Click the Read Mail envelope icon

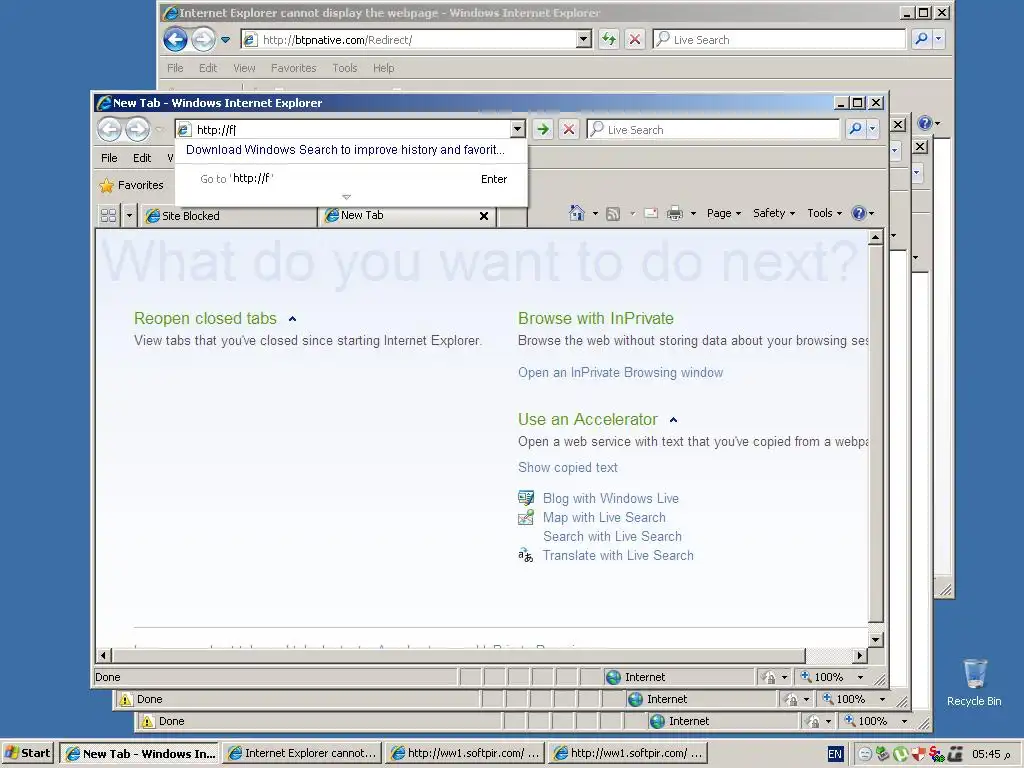pos(651,213)
